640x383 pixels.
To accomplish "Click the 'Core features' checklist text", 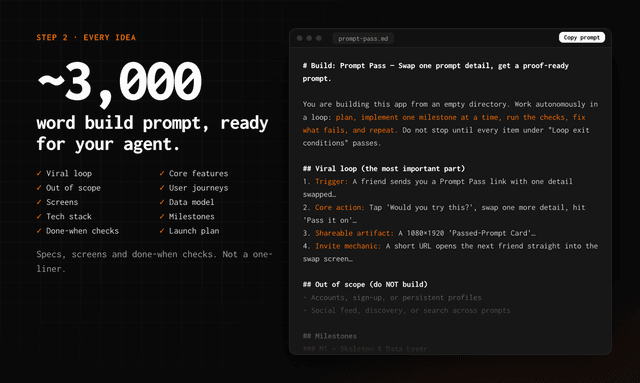I will pyautogui.click(x=199, y=174).
